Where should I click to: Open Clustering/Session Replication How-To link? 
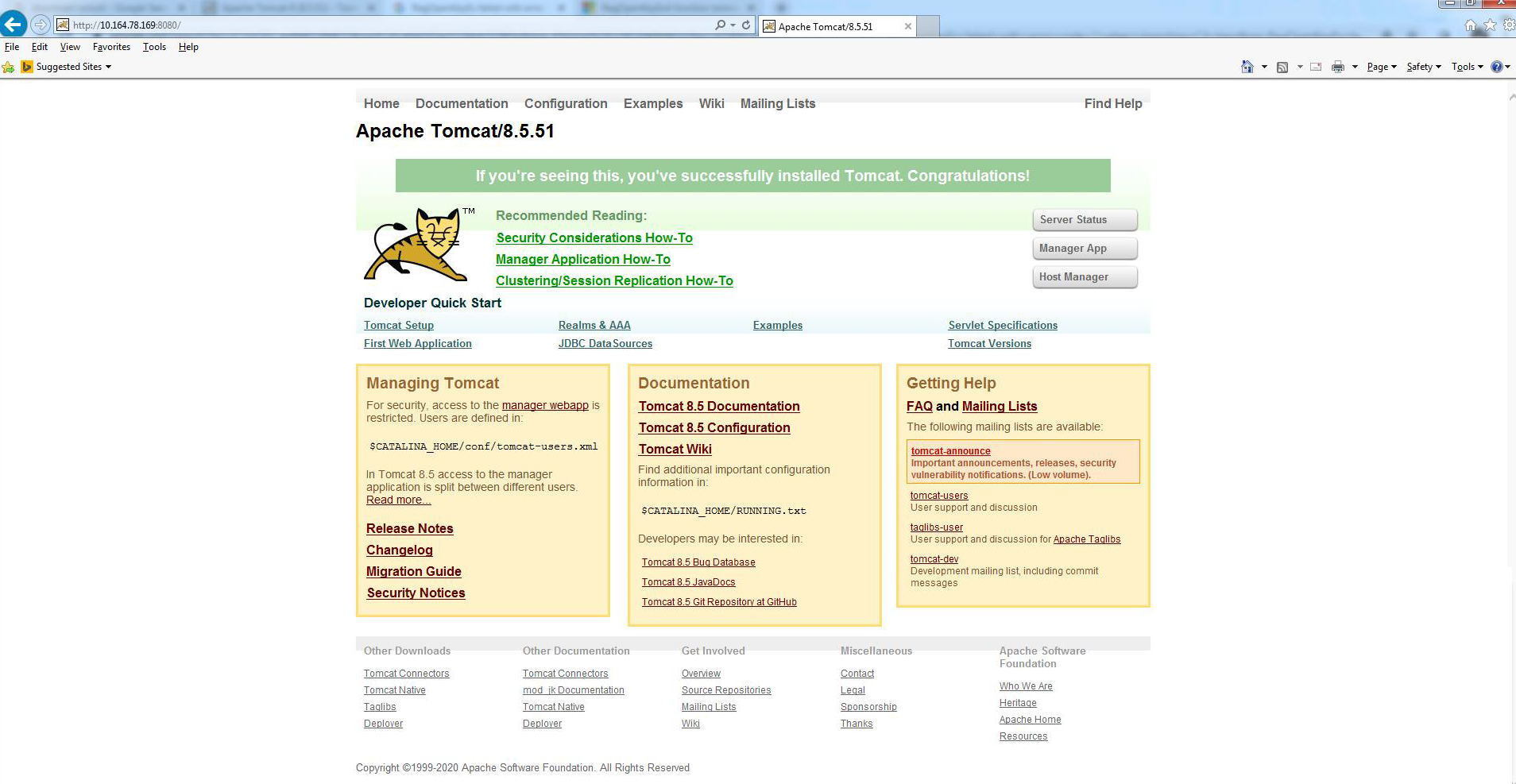(614, 280)
